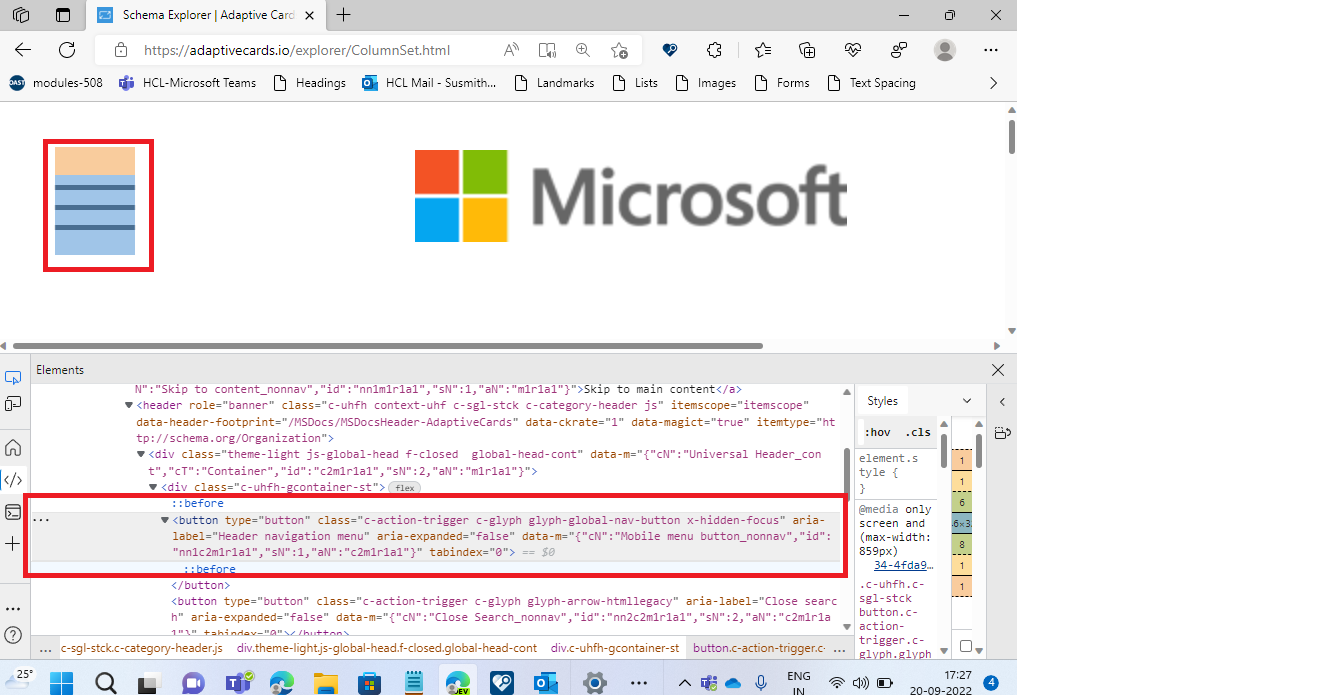Open a new tab with plus button
The height and width of the screenshot is (695, 1344).
click(344, 15)
